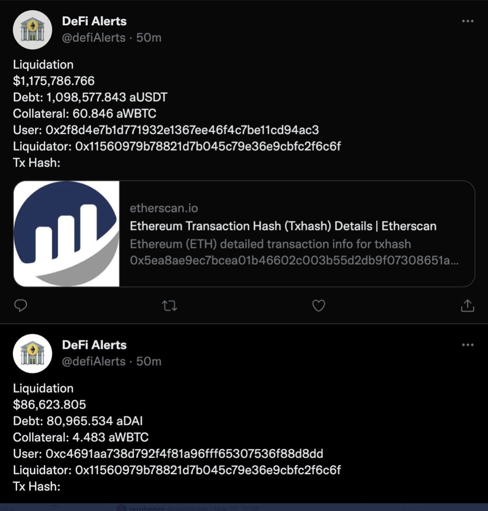This screenshot has height=511, width=488.
Task: Open the Ethereum Transaction Hash Details Etherscan card
Action: (x=244, y=234)
